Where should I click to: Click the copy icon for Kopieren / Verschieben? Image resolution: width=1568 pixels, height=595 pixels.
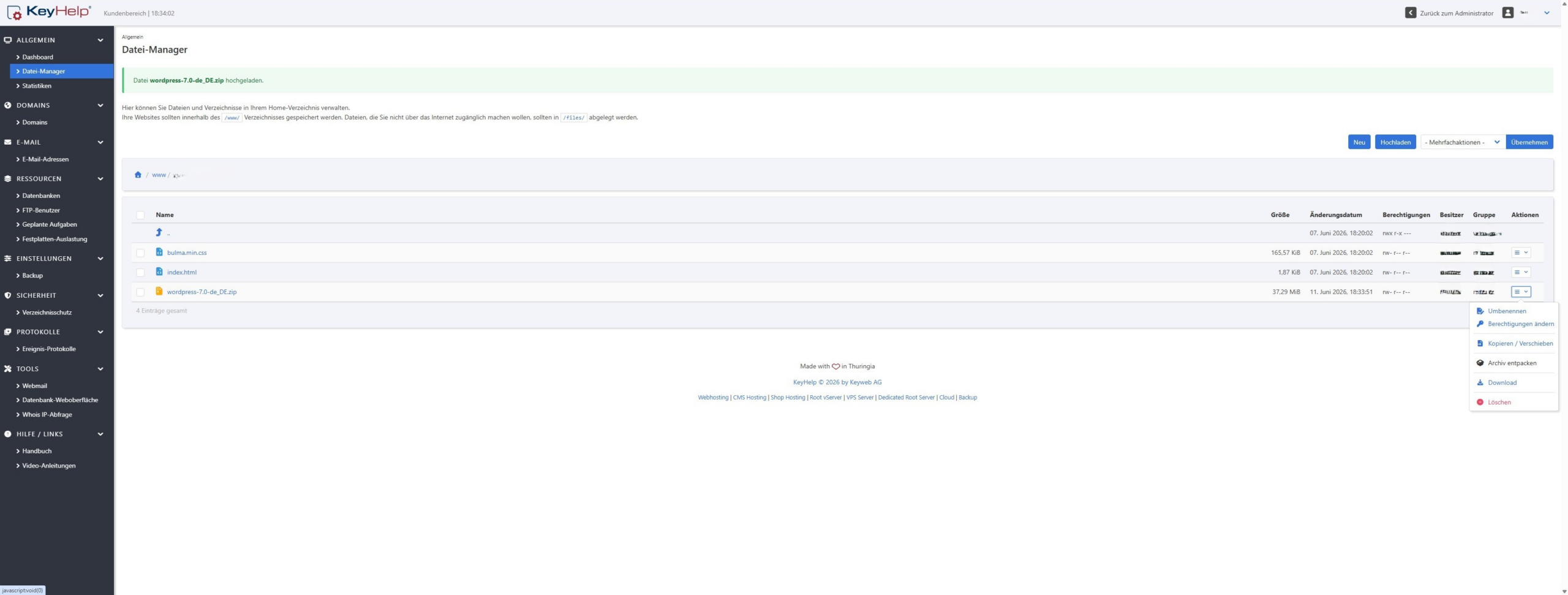click(x=1480, y=344)
